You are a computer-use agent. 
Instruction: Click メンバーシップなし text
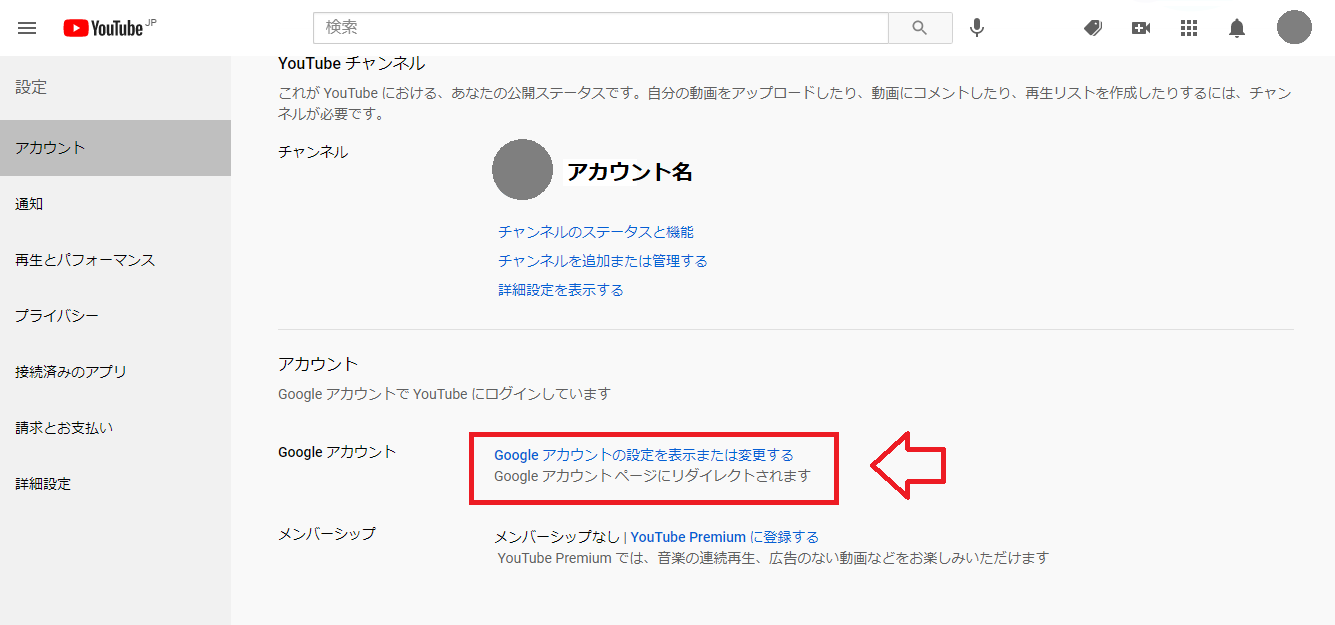tap(556, 537)
